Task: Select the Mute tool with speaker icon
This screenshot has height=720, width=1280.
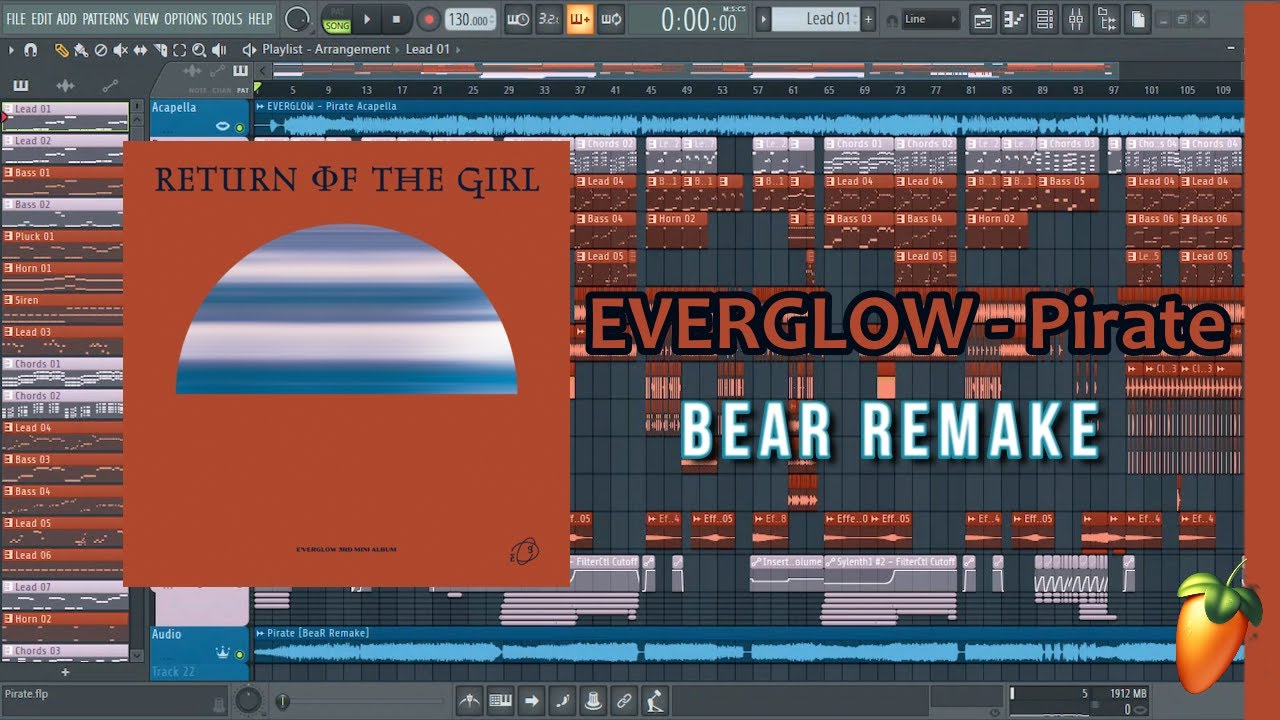Action: 120,49
